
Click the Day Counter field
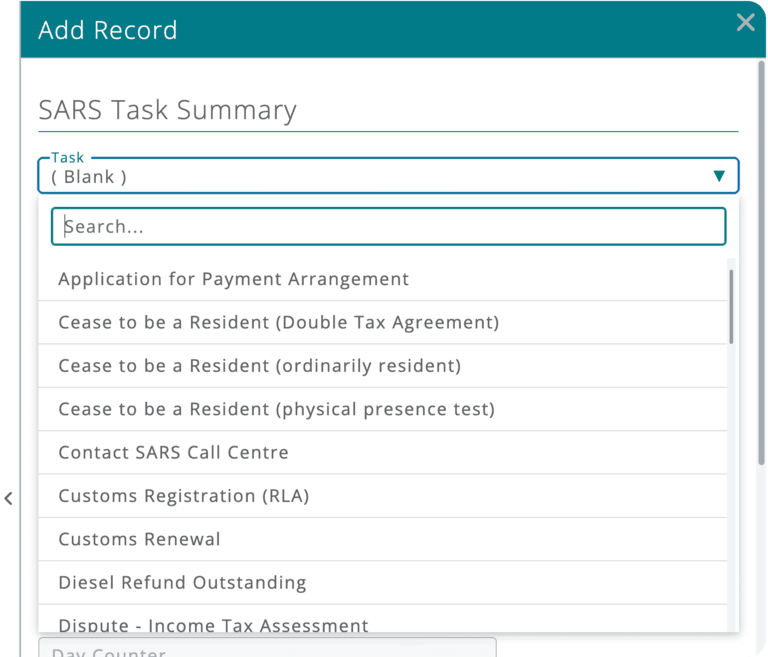(x=267, y=650)
